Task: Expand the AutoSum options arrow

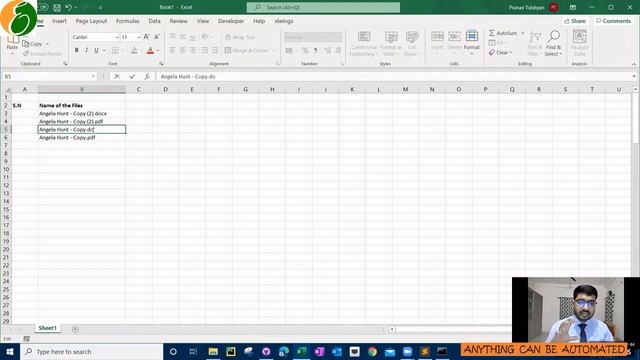Action: [522, 33]
